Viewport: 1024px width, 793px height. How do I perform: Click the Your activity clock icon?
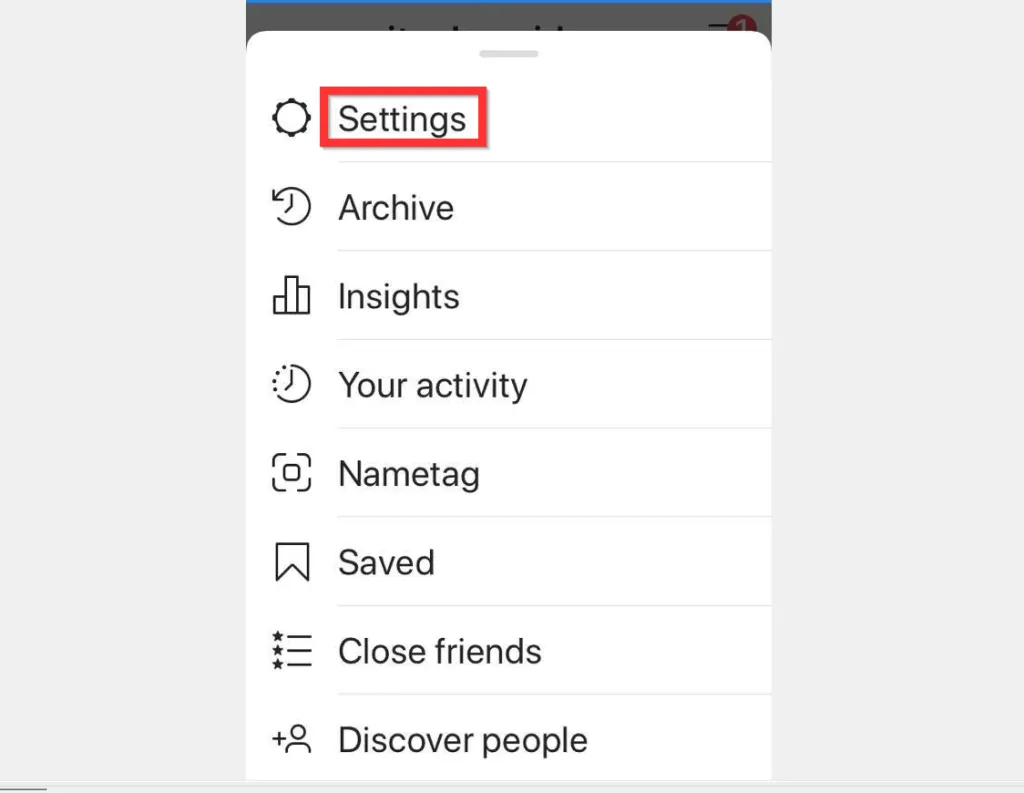pos(291,385)
